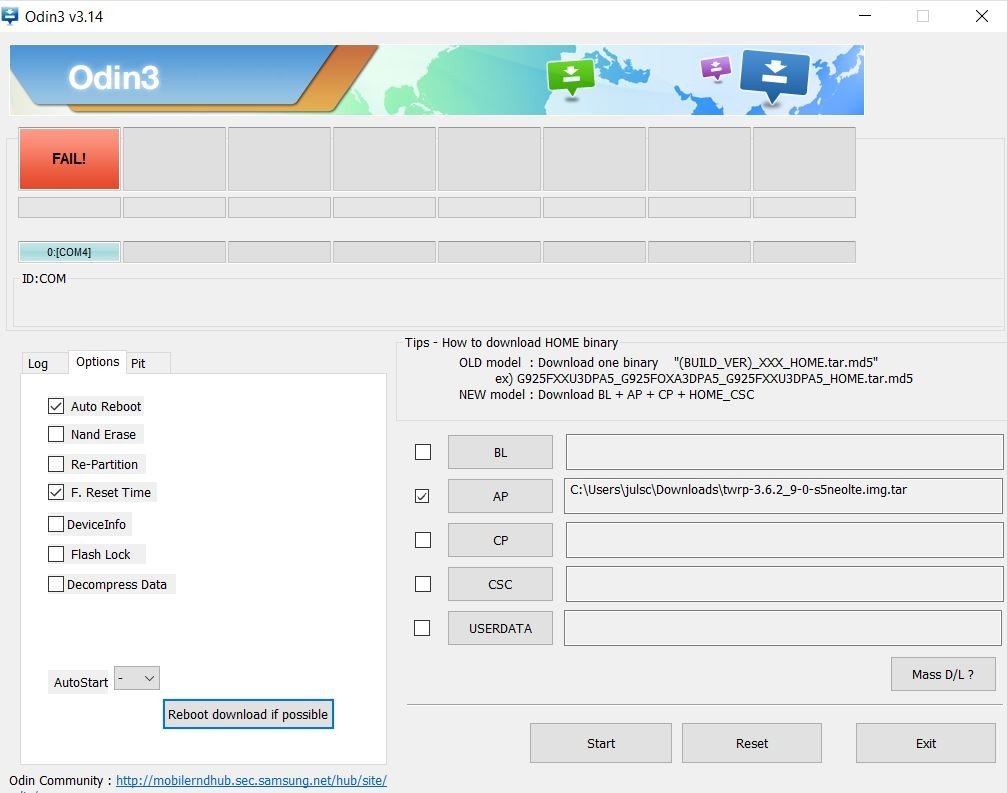Click the purple download bubble icon

716,68
